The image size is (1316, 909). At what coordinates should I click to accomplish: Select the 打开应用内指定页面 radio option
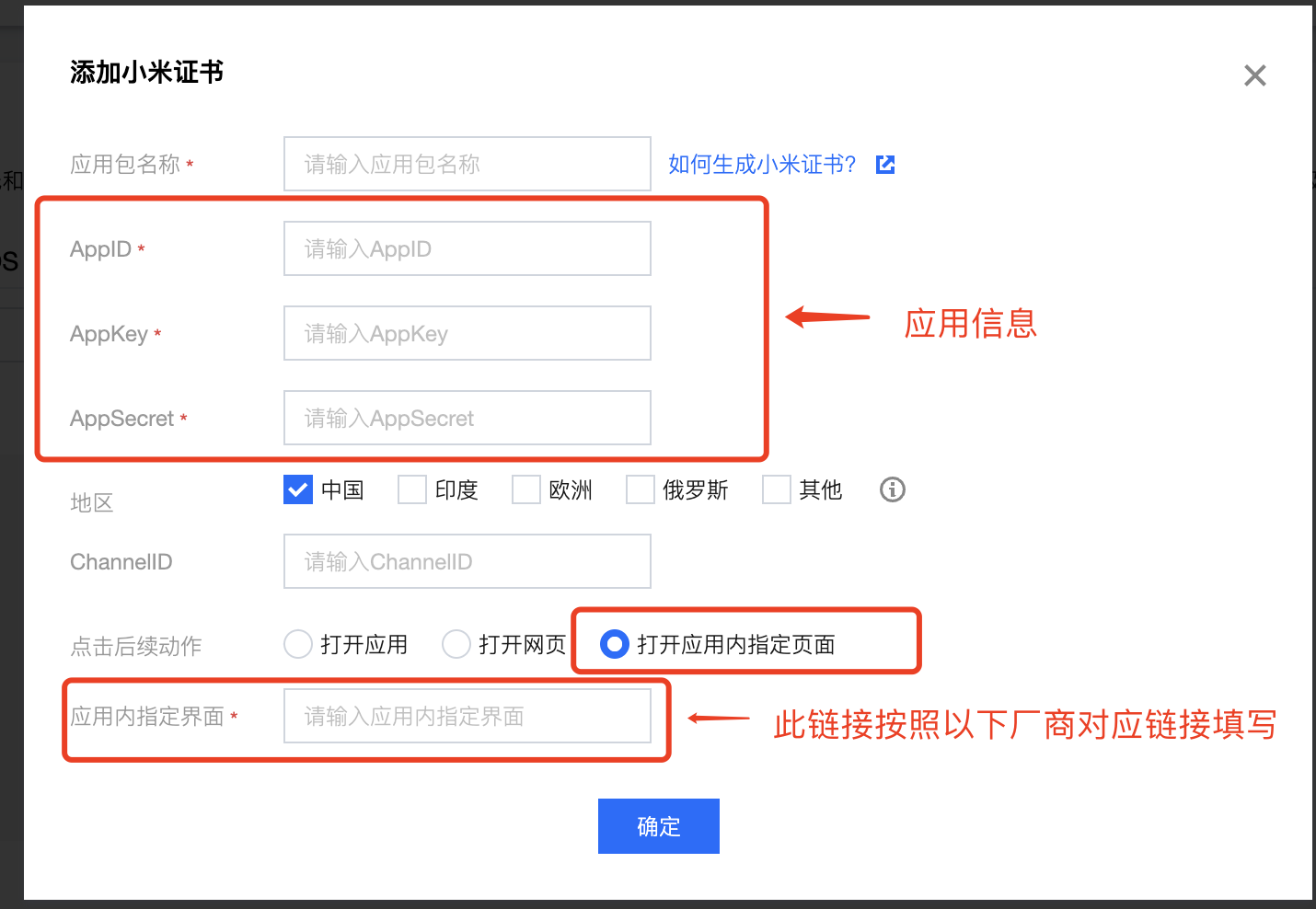coord(615,644)
